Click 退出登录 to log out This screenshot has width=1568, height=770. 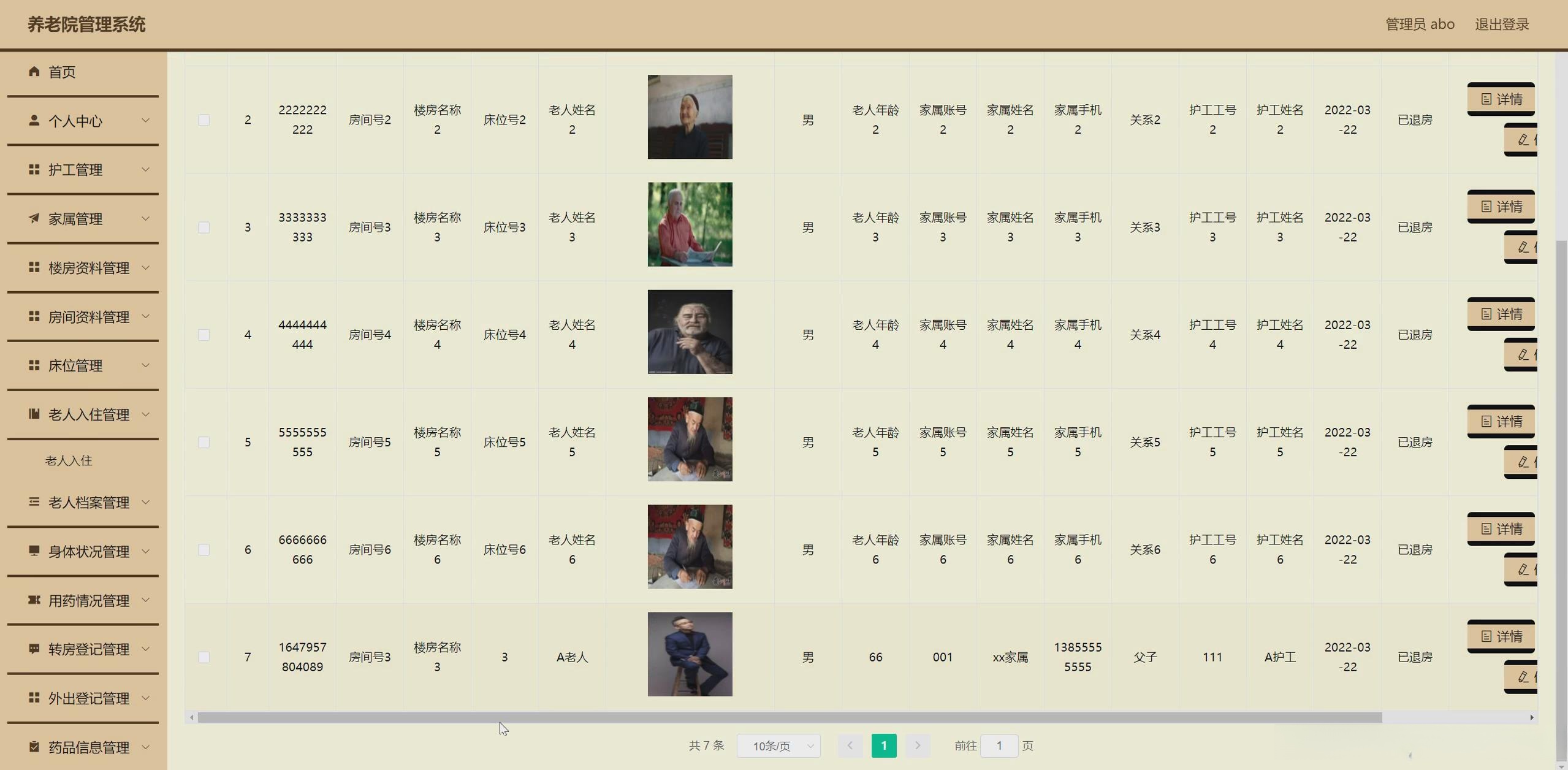point(1501,25)
